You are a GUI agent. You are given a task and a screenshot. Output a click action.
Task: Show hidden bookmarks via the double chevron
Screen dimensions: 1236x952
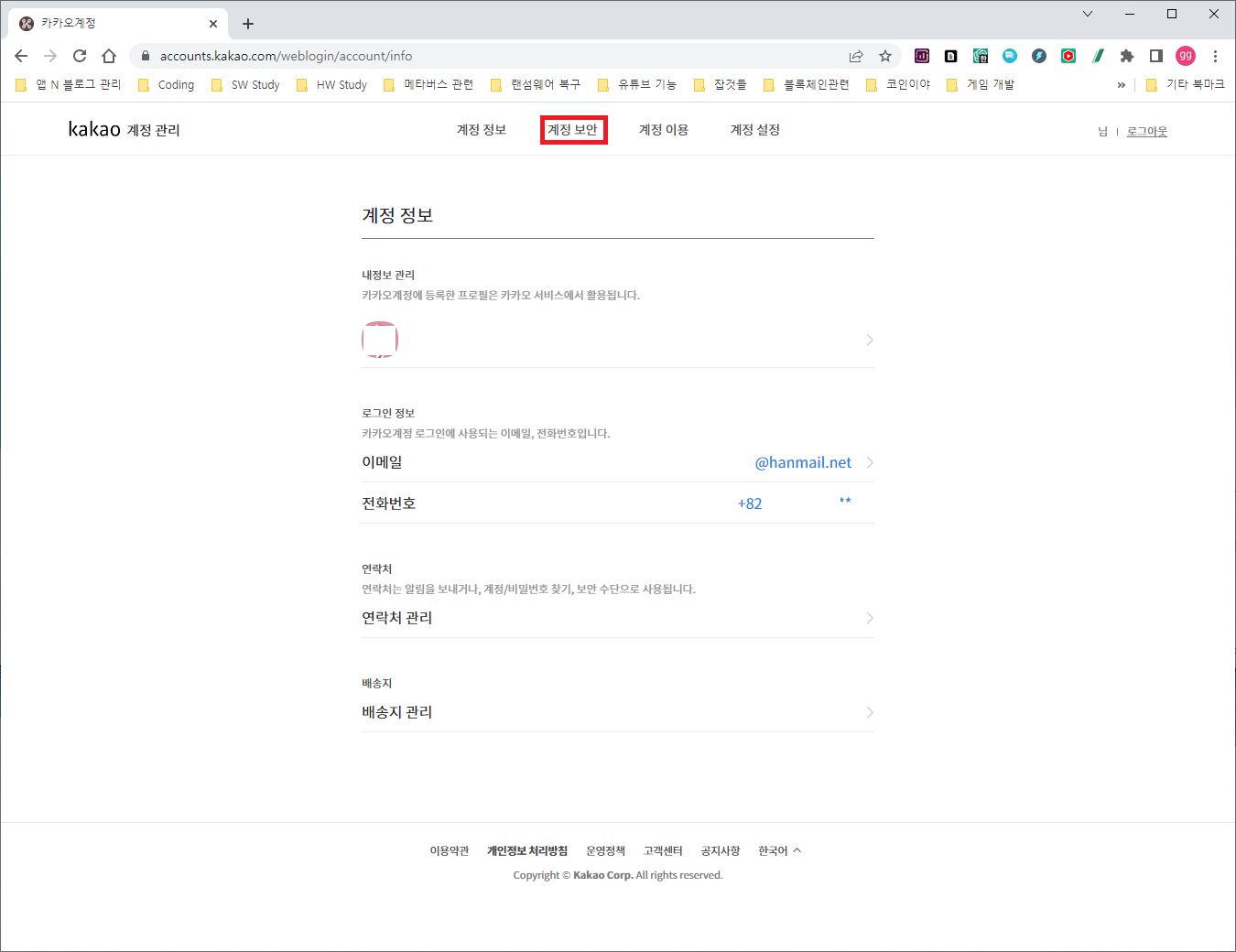pyautogui.click(x=1122, y=84)
